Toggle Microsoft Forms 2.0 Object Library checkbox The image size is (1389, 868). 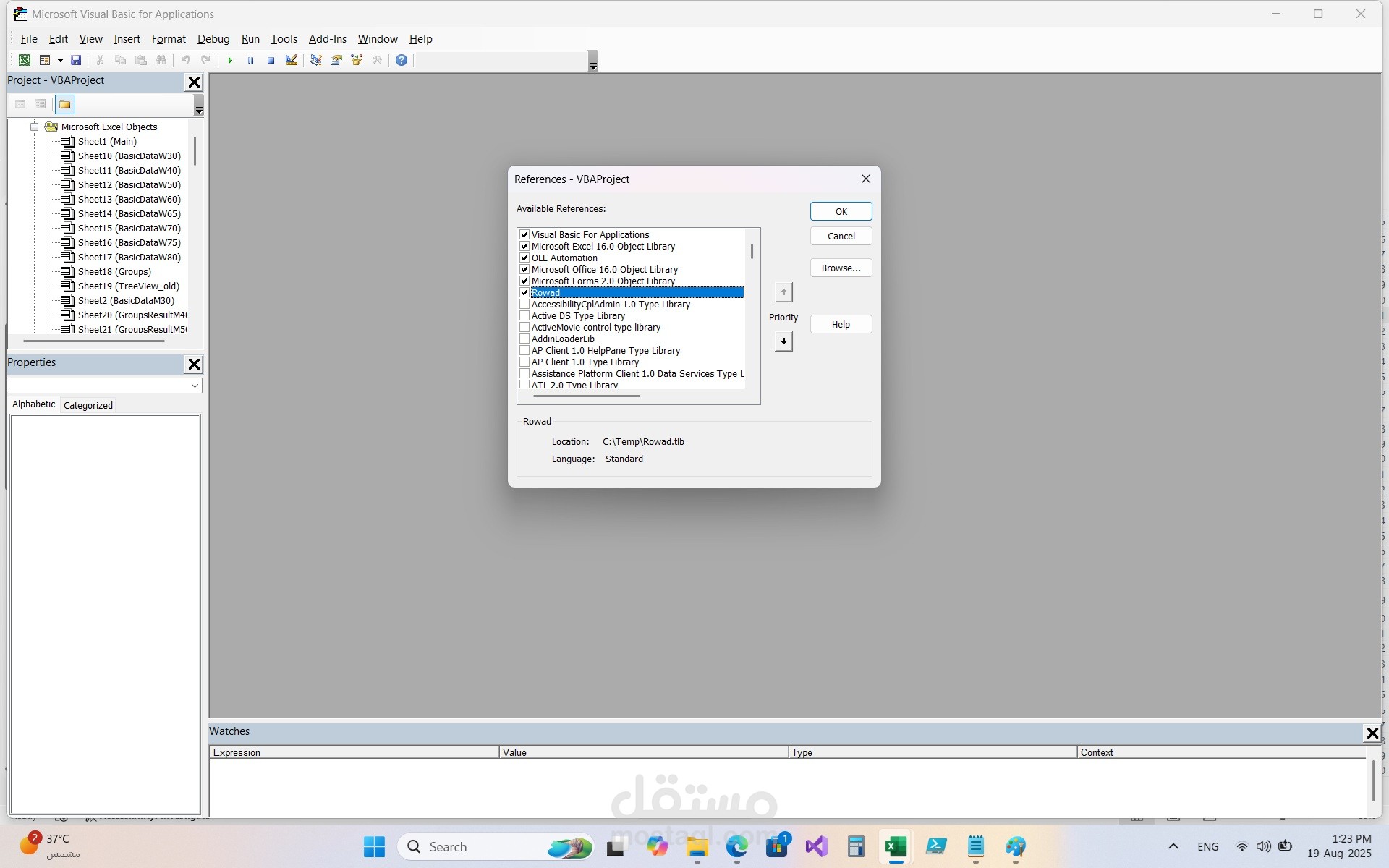pos(524,281)
